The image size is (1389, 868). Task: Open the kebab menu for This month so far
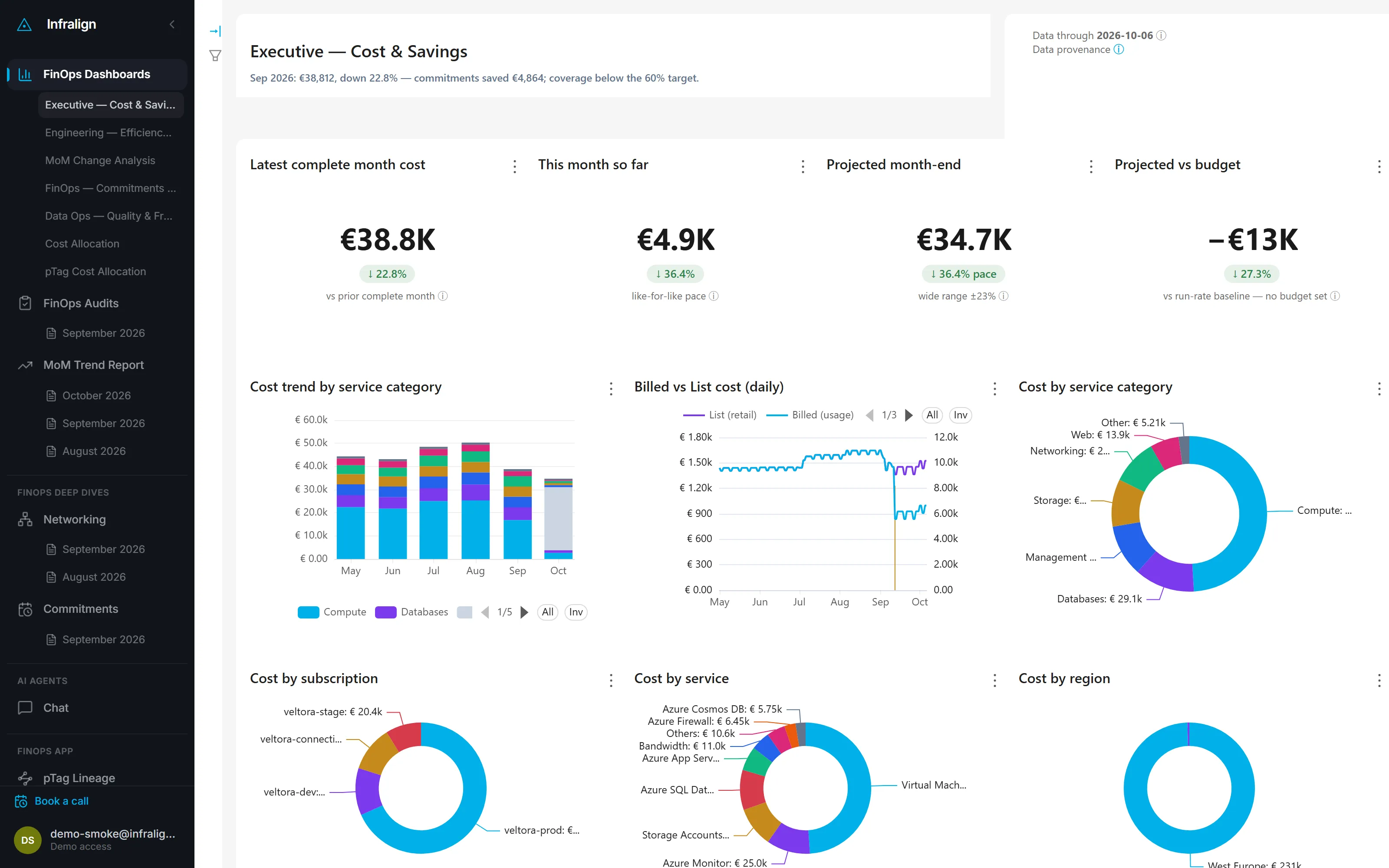803,167
